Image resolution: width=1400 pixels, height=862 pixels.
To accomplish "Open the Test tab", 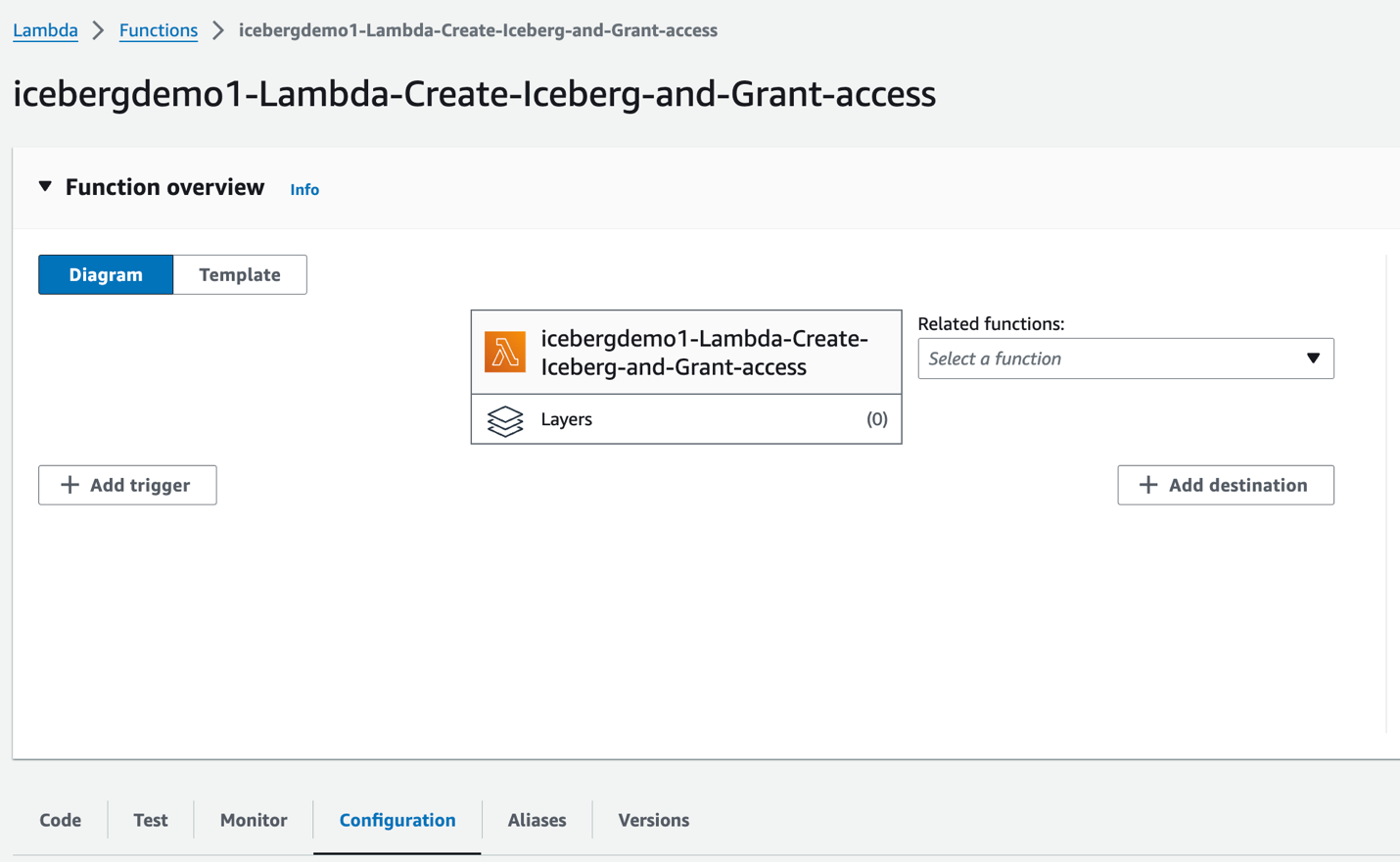I will pyautogui.click(x=151, y=820).
